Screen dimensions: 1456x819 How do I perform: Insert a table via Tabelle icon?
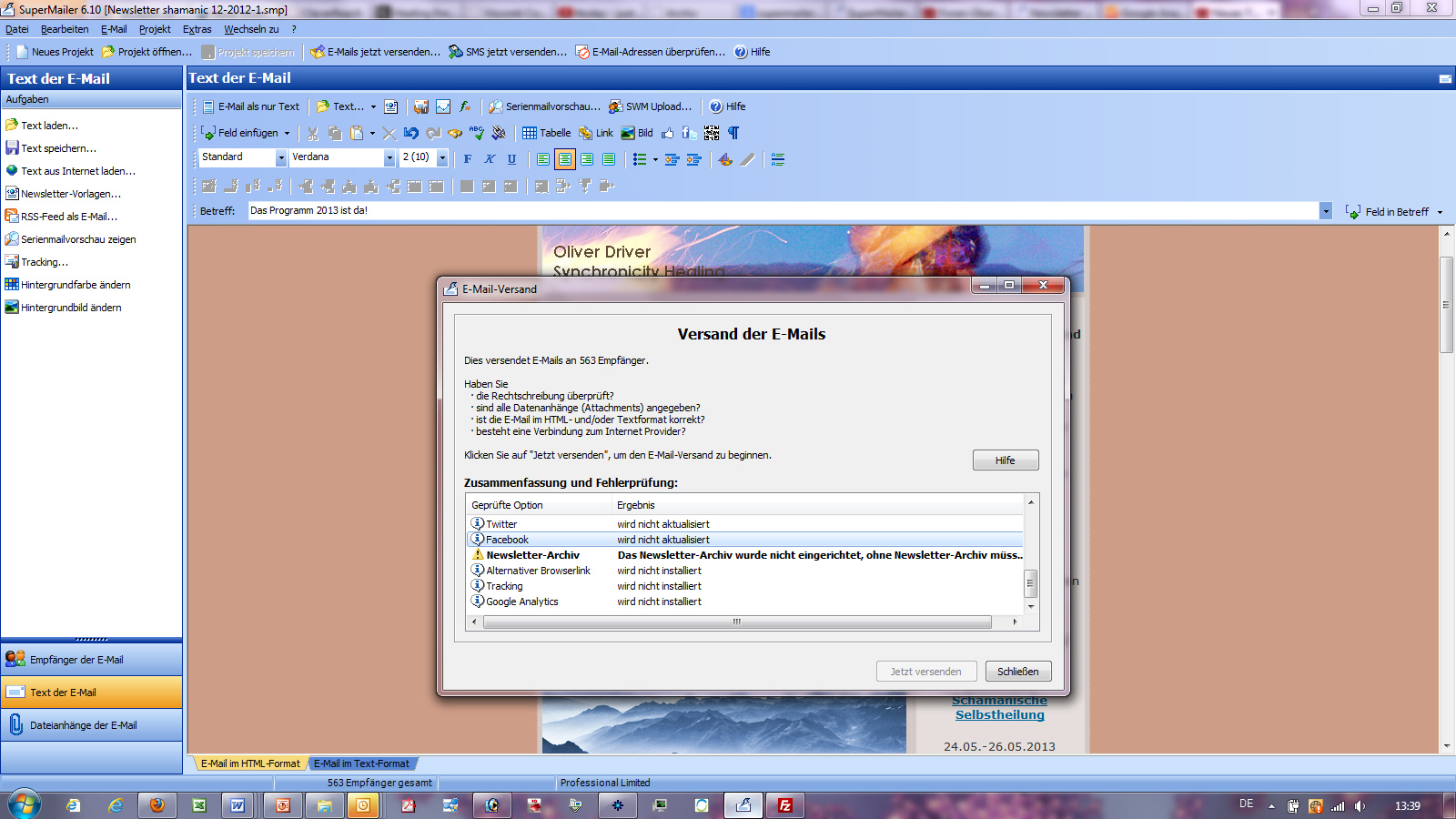click(546, 133)
